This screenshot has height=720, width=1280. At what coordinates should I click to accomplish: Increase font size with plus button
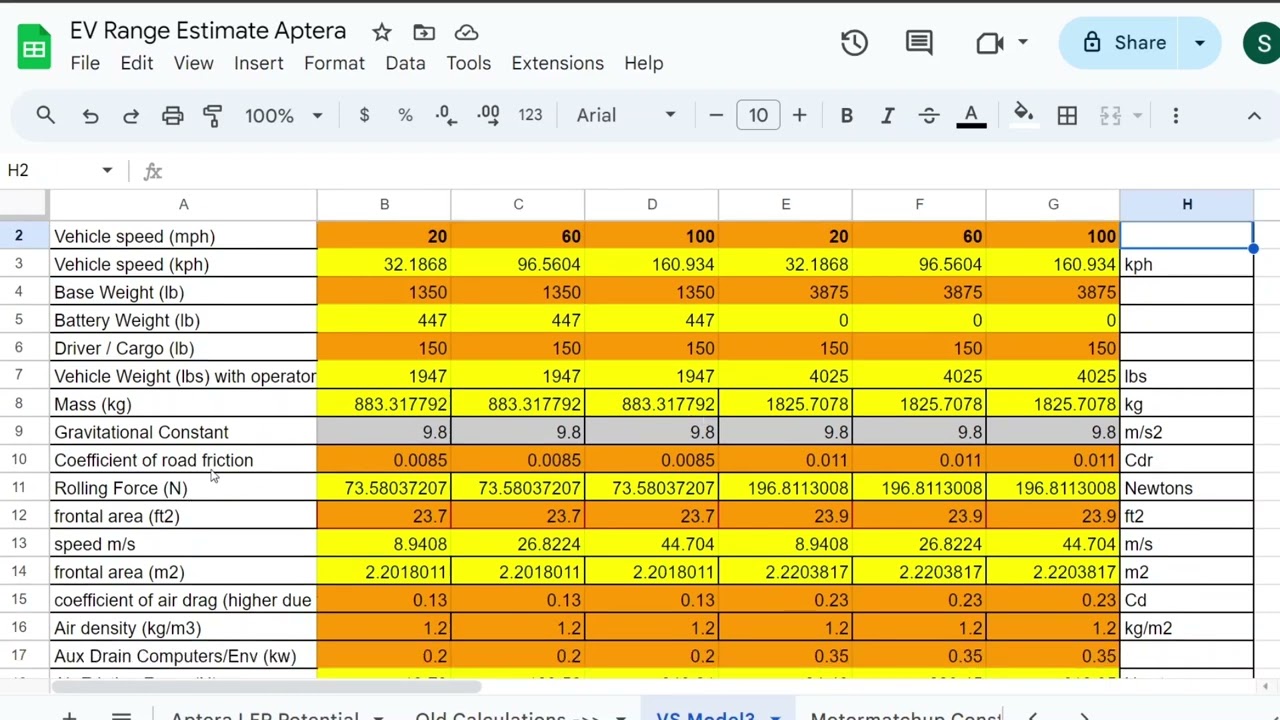click(x=799, y=115)
